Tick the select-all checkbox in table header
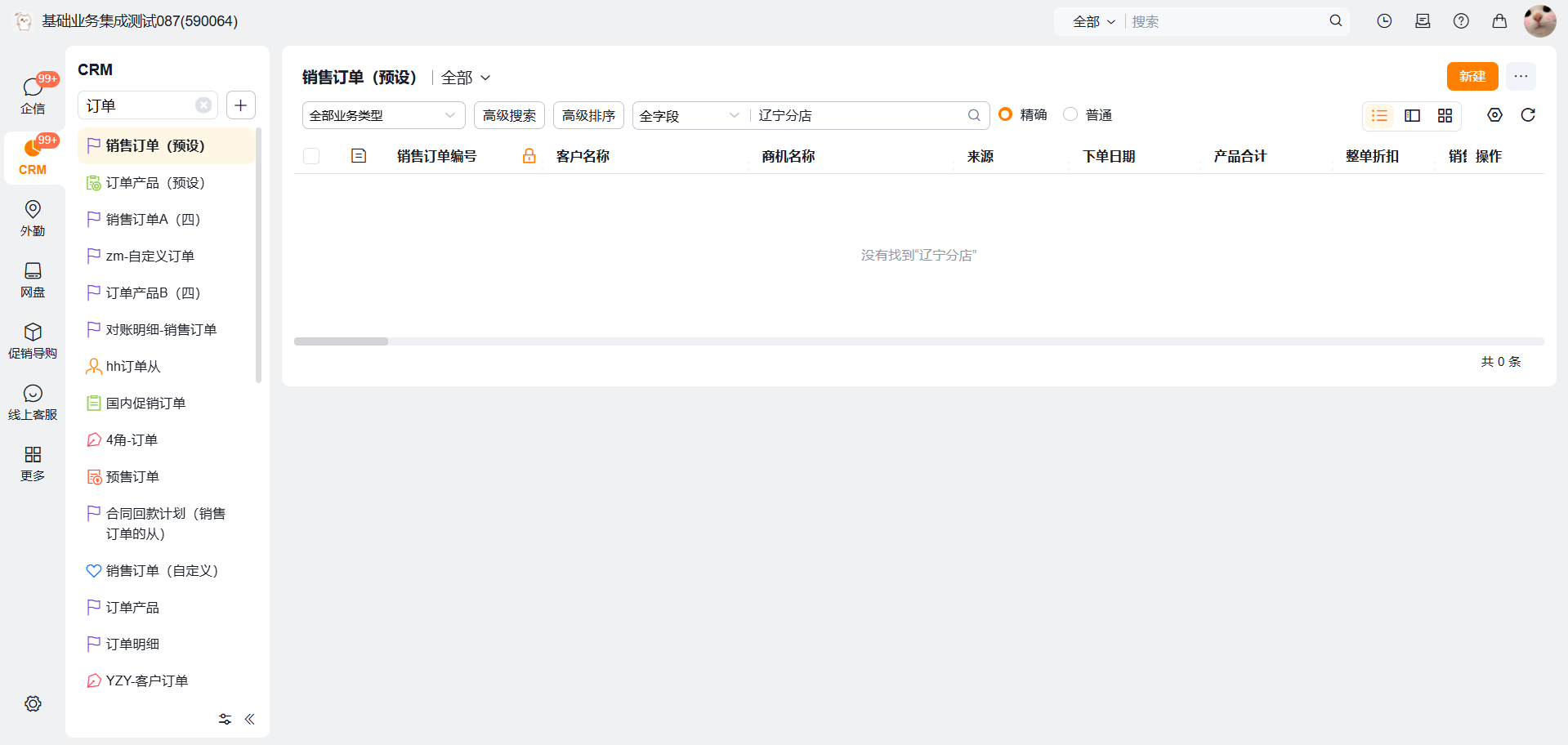This screenshot has width=1568, height=745. [311, 156]
